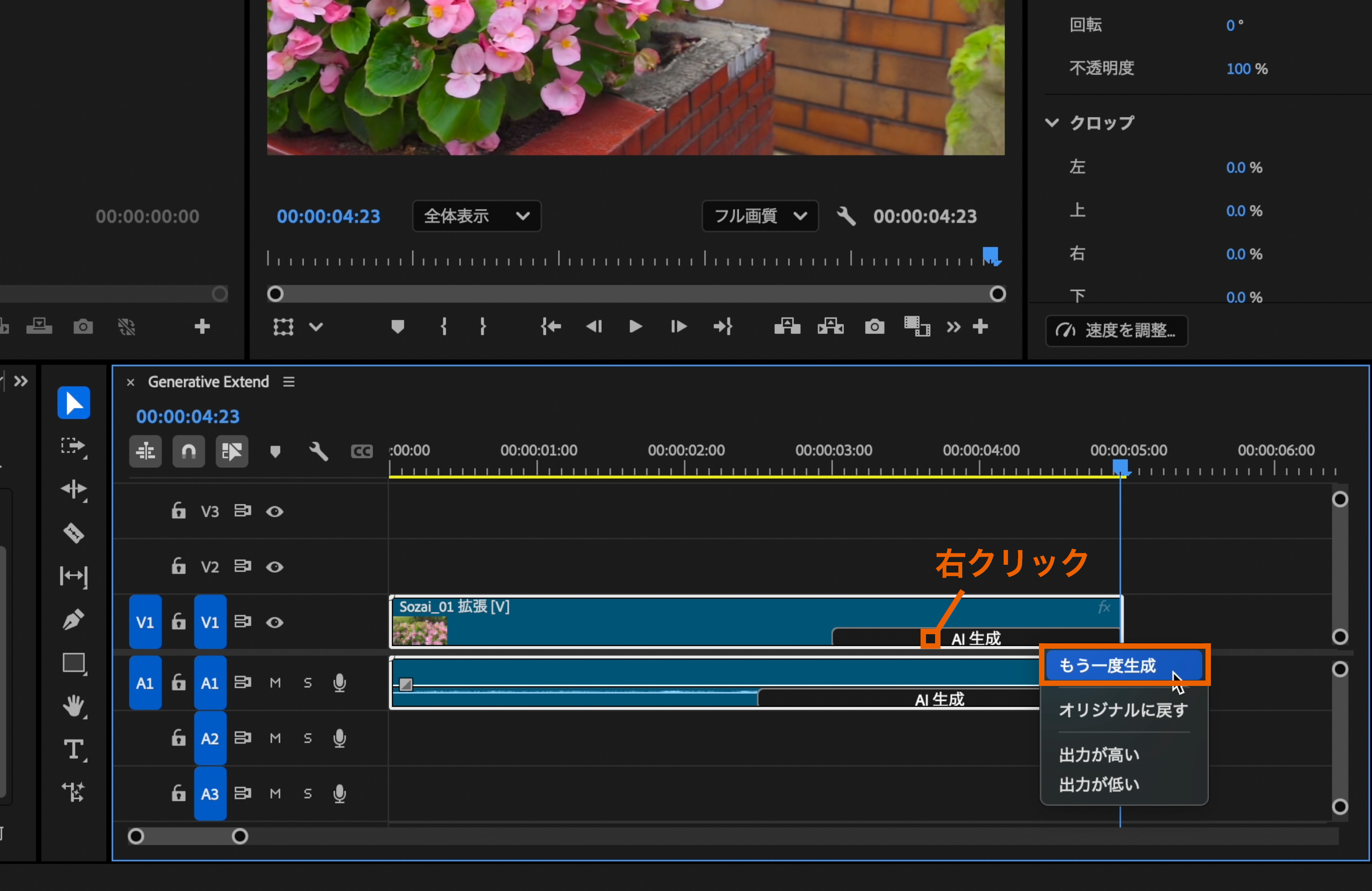The height and width of the screenshot is (891, 1372).
Task: Open timeline display settings wrench
Action: pyautogui.click(x=318, y=451)
